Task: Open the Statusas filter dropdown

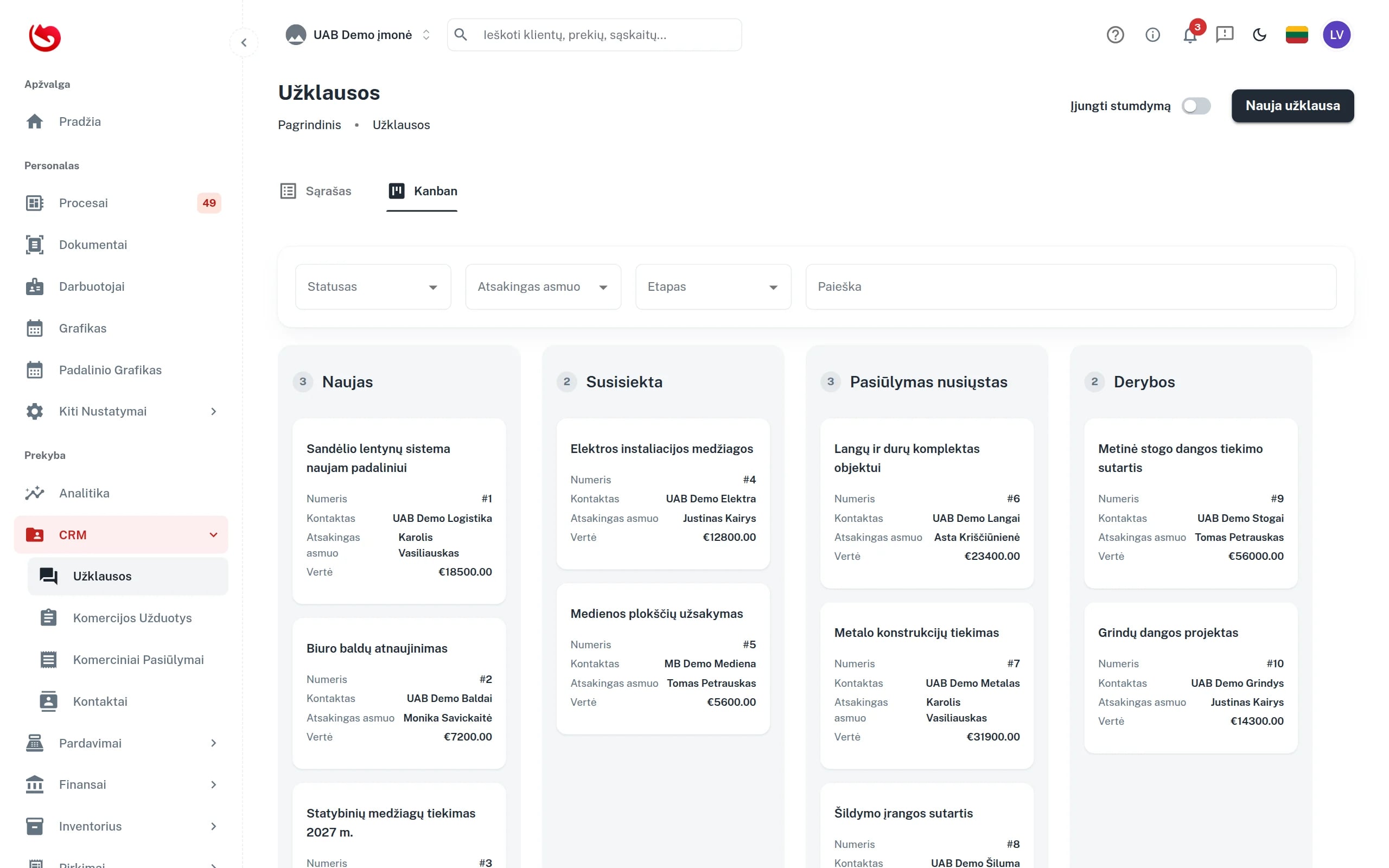Action: pyautogui.click(x=373, y=287)
